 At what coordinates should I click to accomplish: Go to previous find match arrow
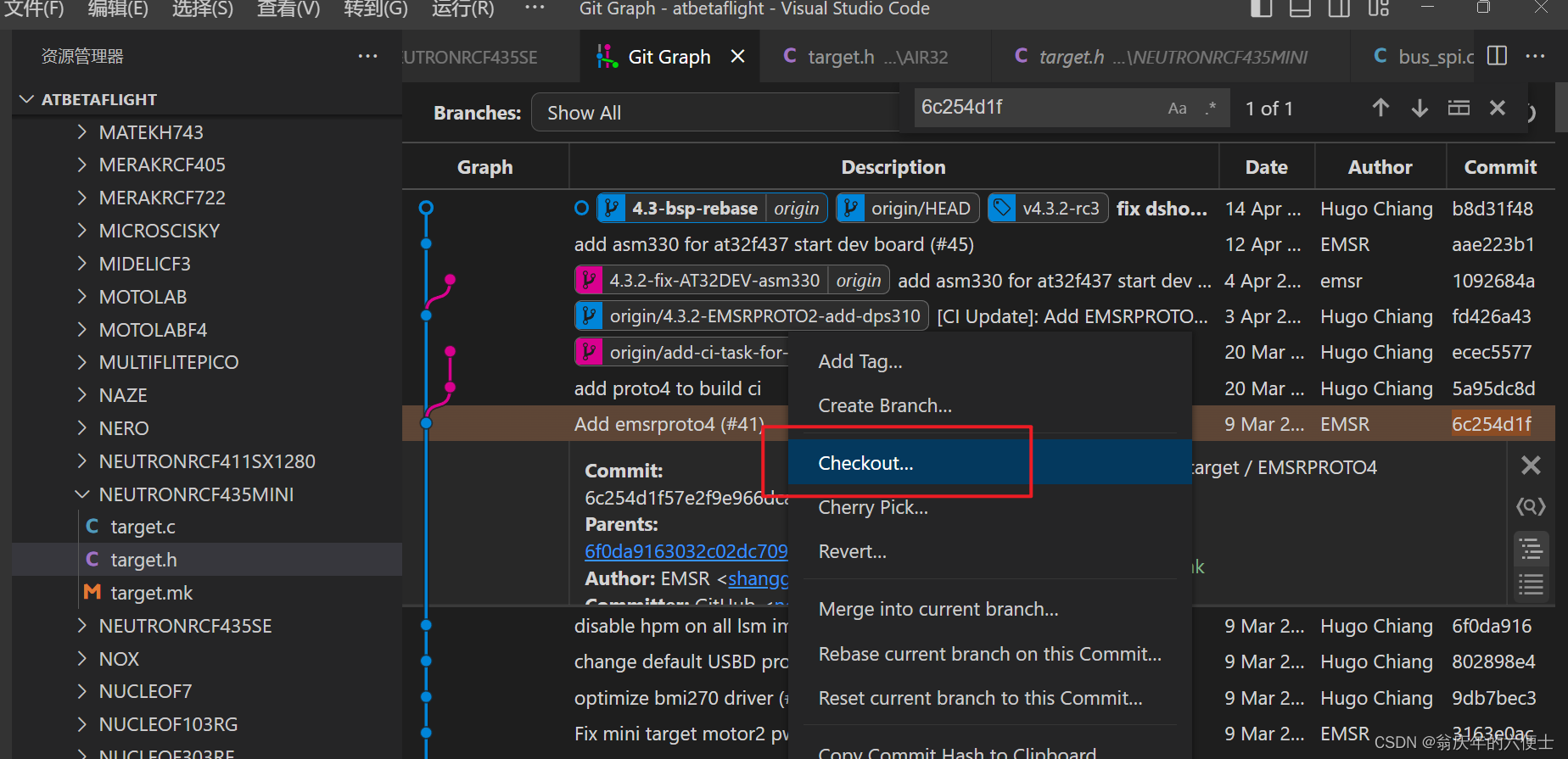click(1380, 109)
